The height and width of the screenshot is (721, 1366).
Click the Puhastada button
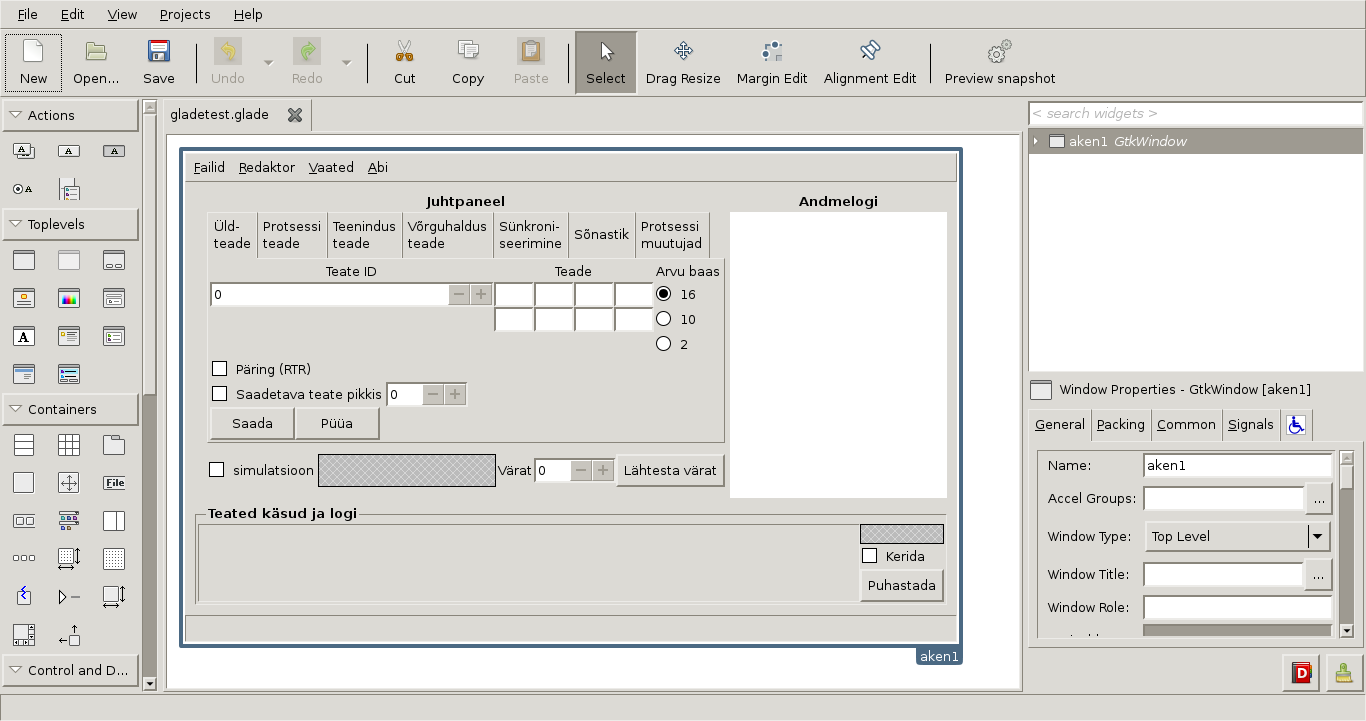click(901, 585)
